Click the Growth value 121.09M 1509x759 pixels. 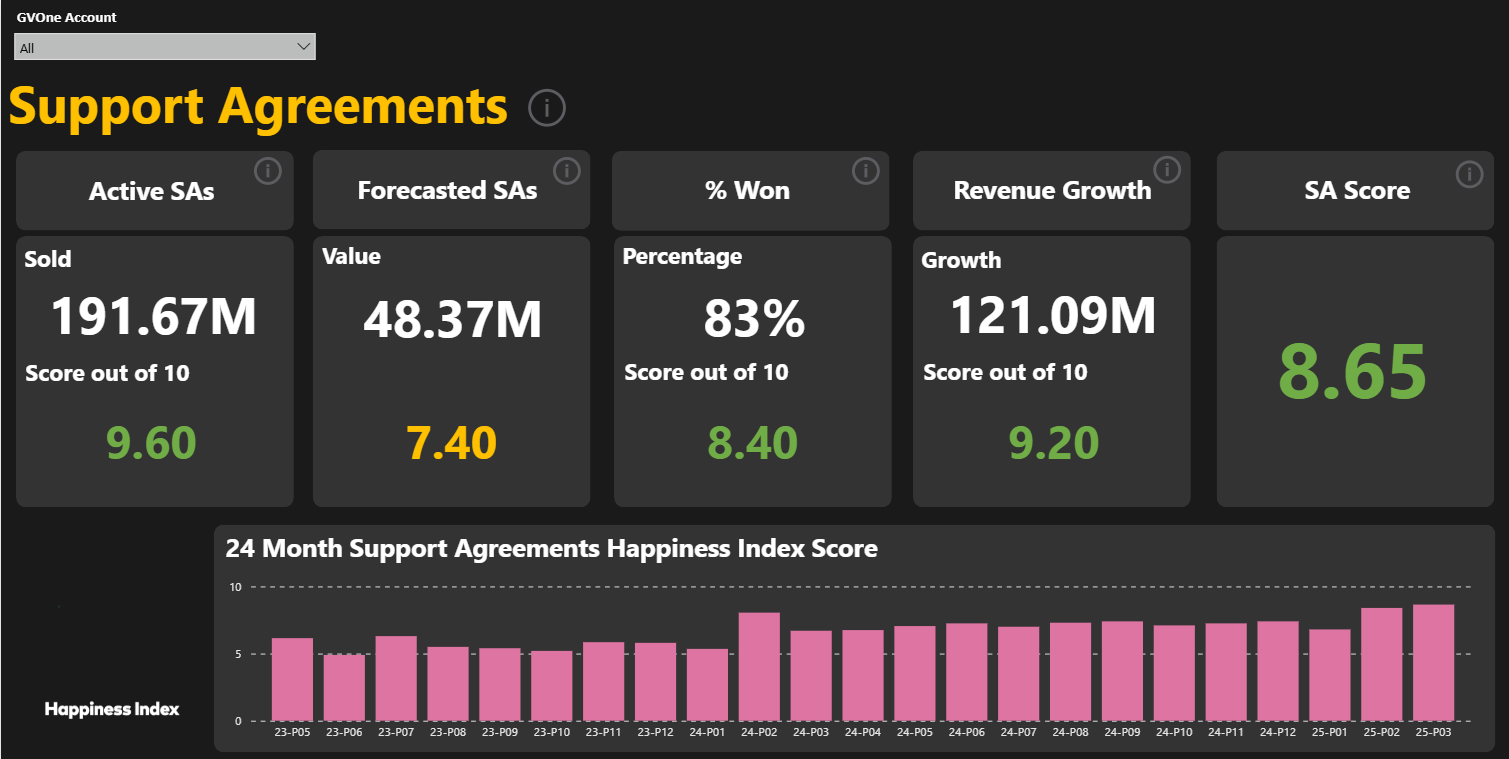click(1053, 316)
